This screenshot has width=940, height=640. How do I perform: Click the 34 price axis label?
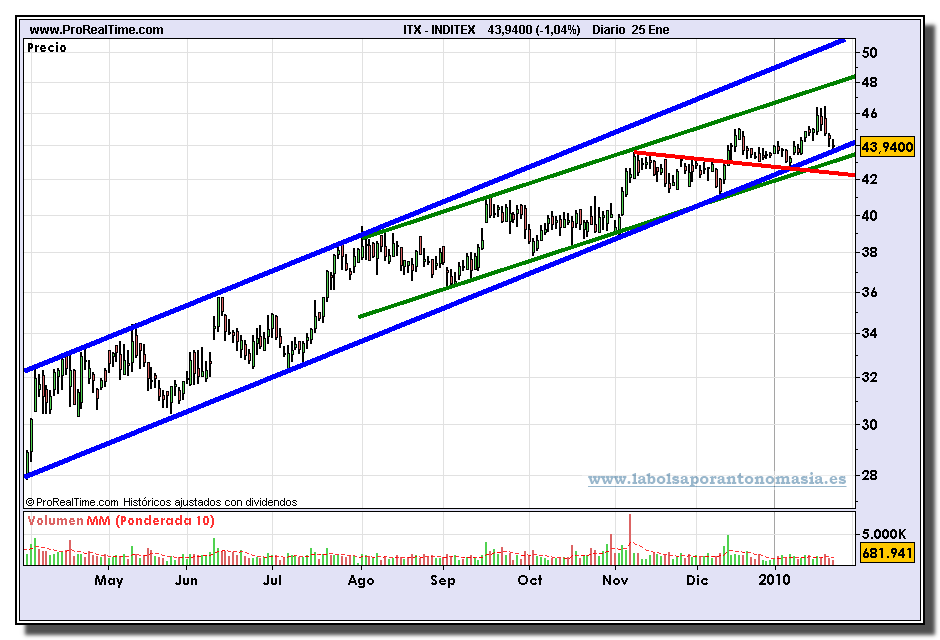[x=869, y=333]
